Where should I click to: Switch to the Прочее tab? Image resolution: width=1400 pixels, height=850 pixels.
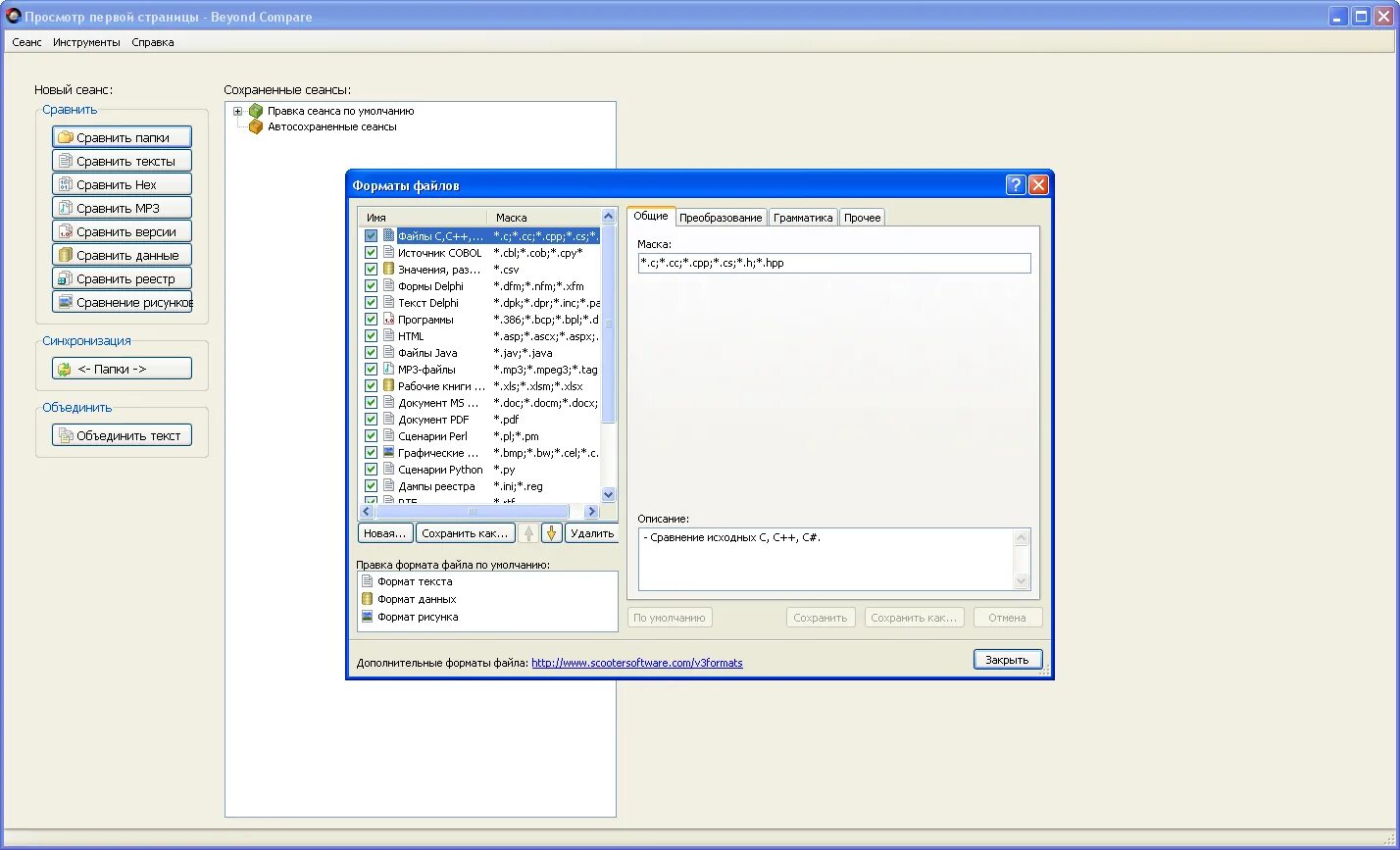pyautogui.click(x=862, y=218)
